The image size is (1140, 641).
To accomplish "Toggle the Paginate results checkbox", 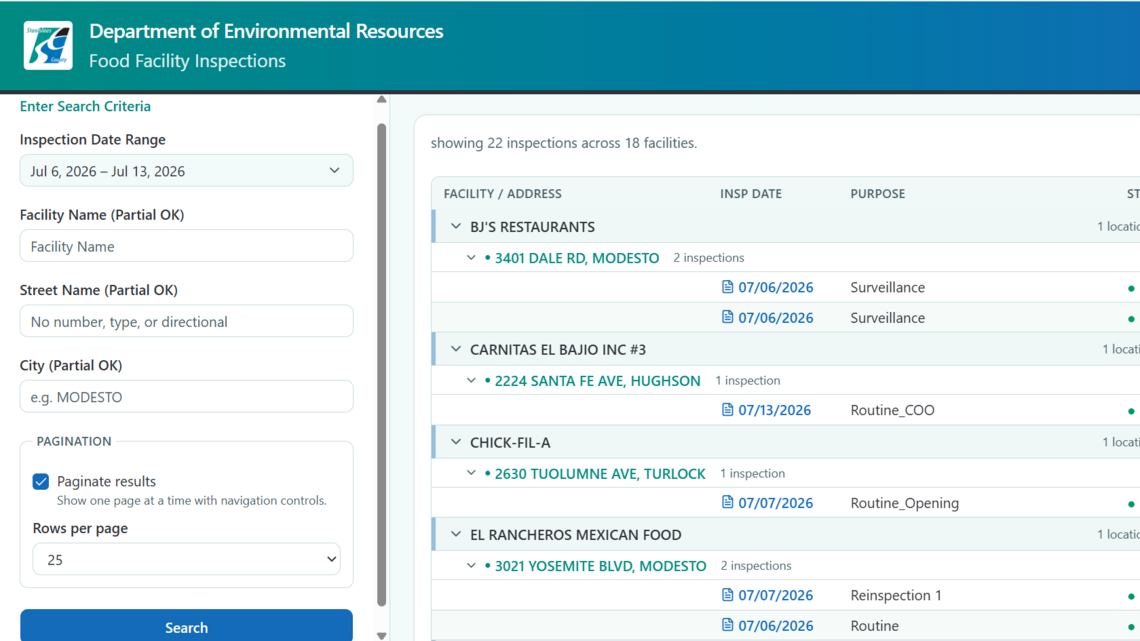I will [41, 481].
